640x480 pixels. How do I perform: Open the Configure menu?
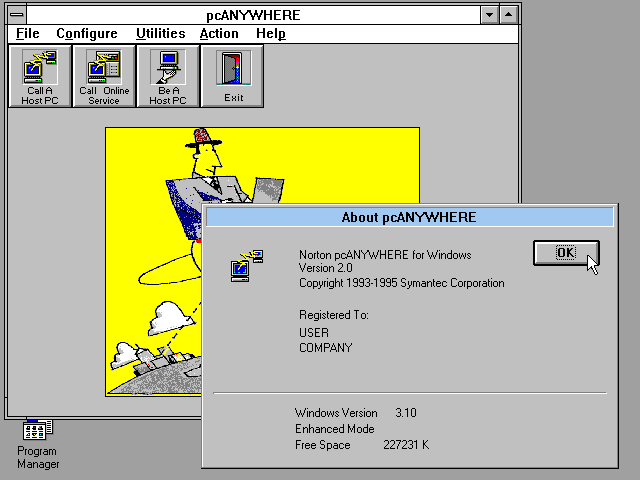point(87,33)
